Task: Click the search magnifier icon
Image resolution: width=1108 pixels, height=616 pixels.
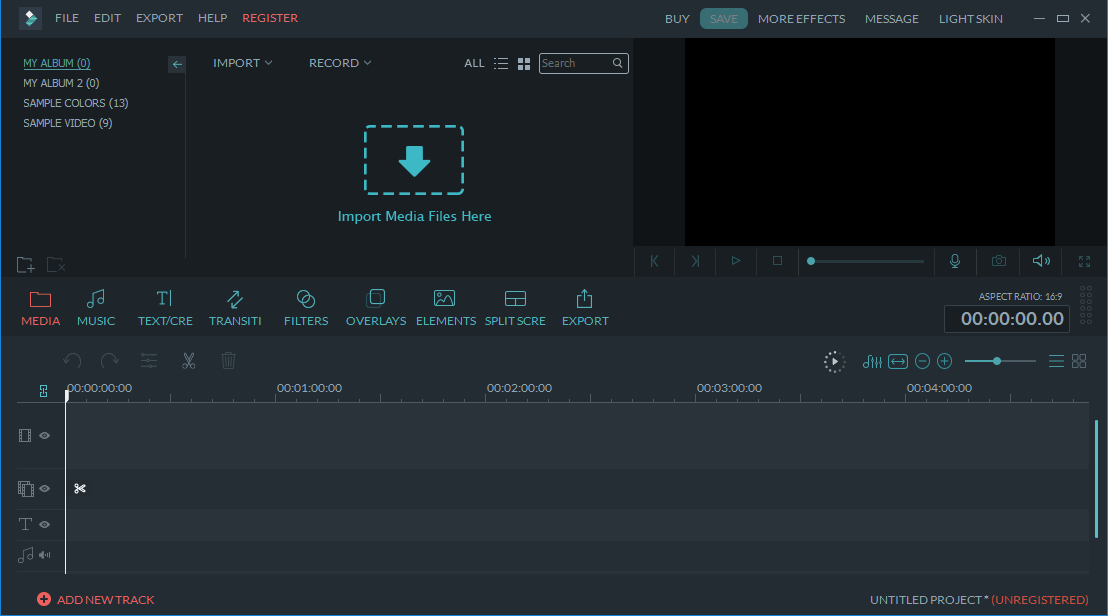Action: point(618,63)
